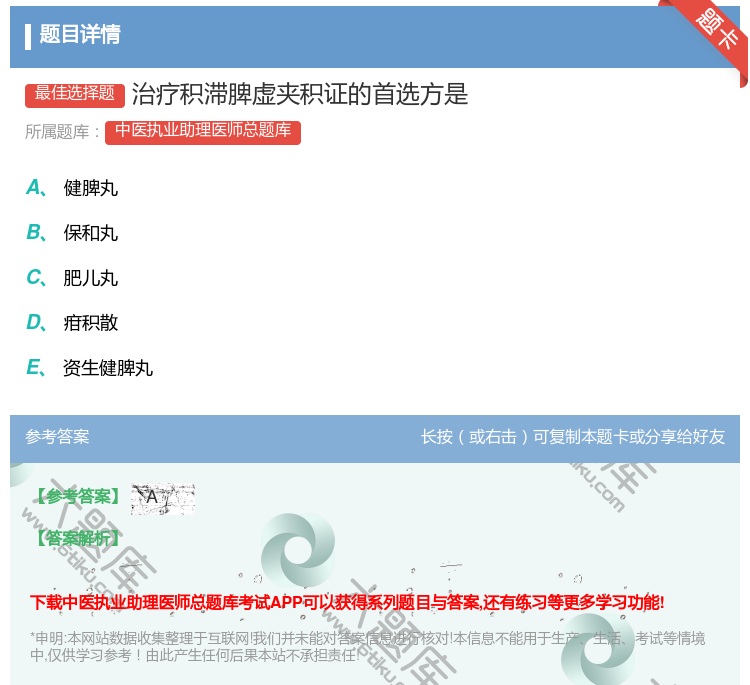Click the red 下载中医执业助理医师总题库考试APP promo text
750x685 pixels.
click(x=347, y=602)
